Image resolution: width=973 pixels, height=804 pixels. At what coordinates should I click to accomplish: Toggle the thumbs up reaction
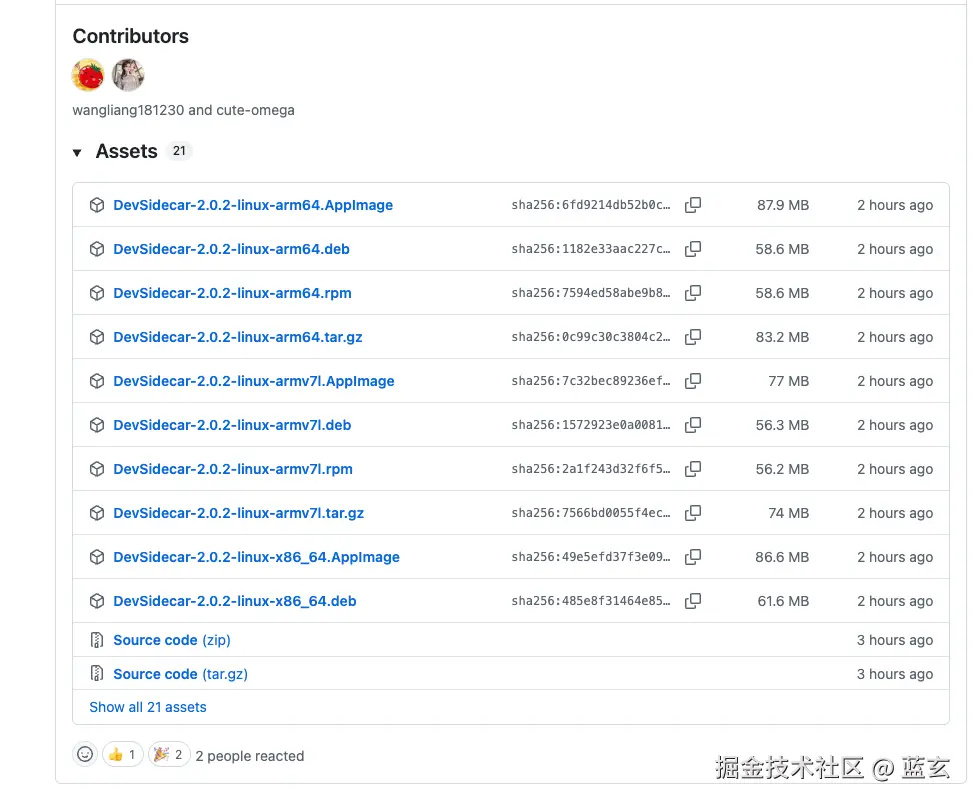[123, 754]
